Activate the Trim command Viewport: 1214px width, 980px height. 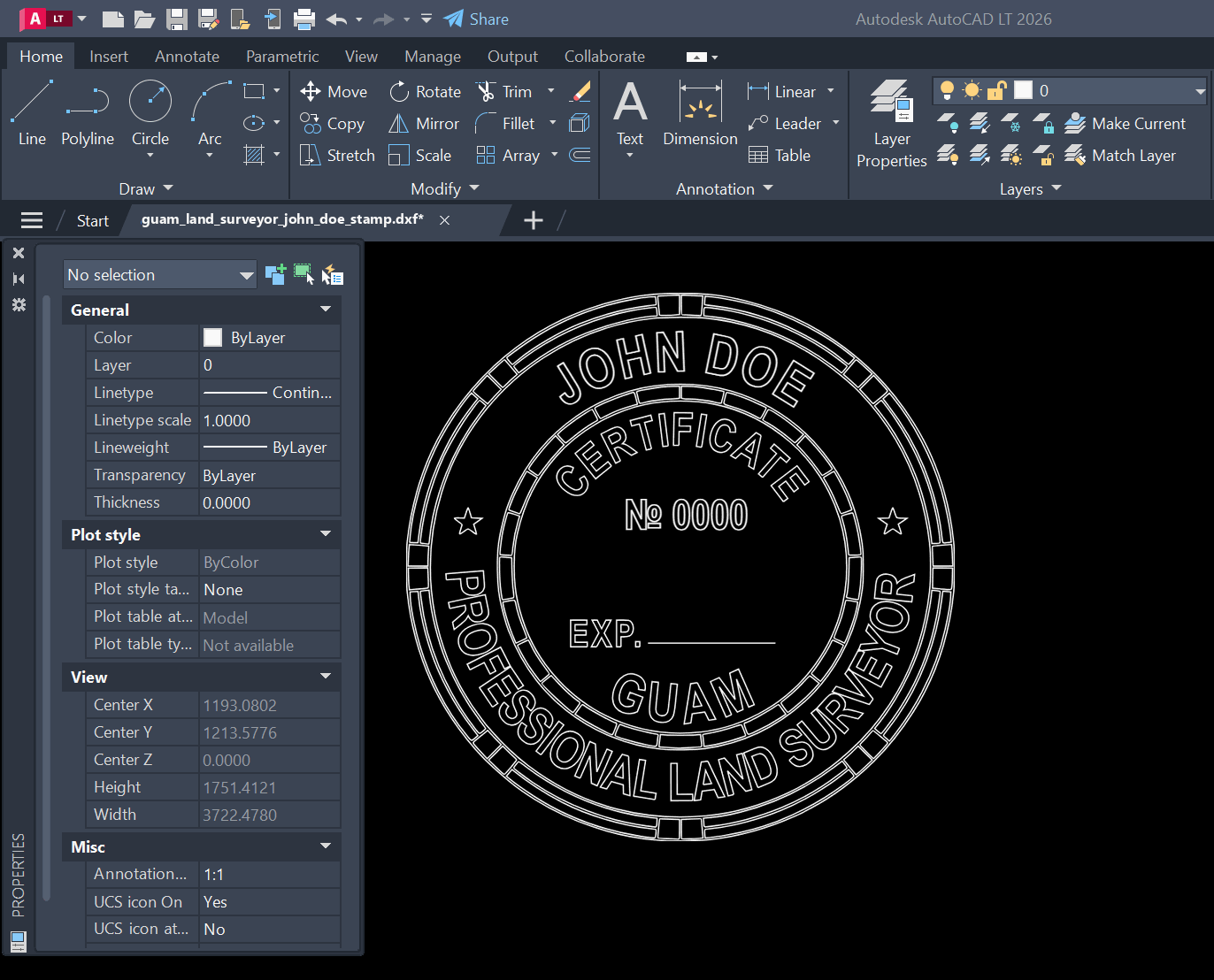click(504, 91)
